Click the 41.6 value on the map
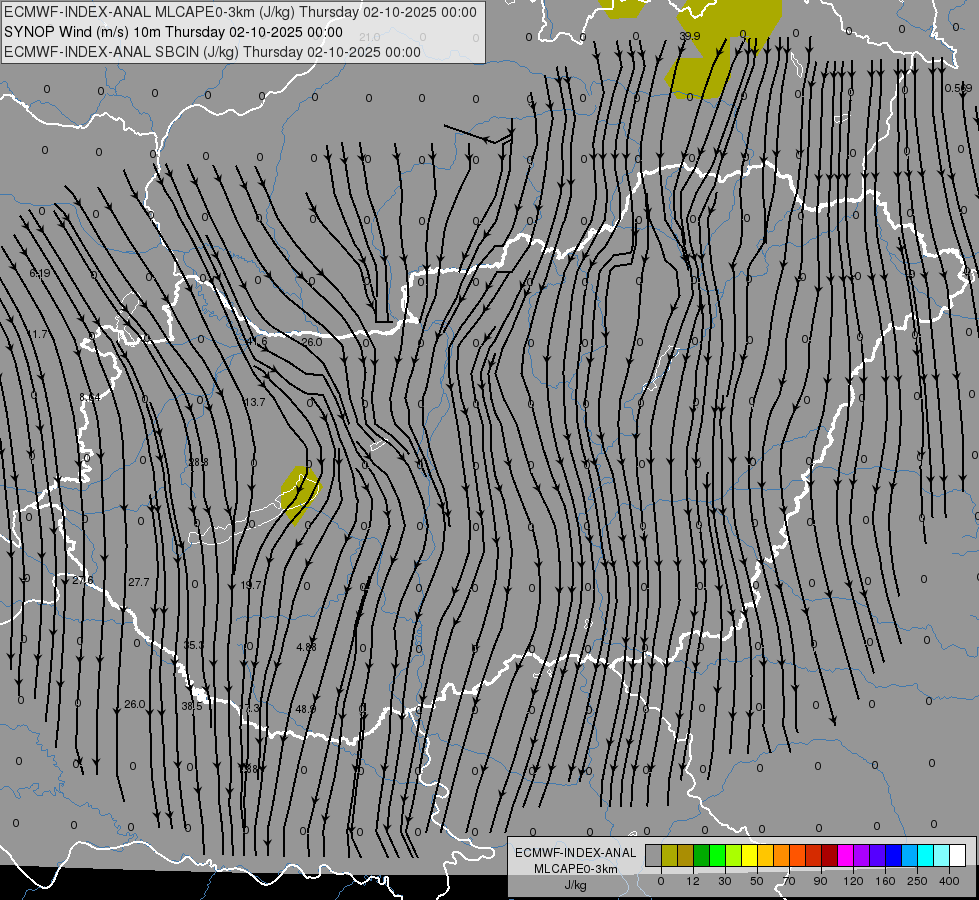Screen dimensions: 979x900 [x=256, y=341]
